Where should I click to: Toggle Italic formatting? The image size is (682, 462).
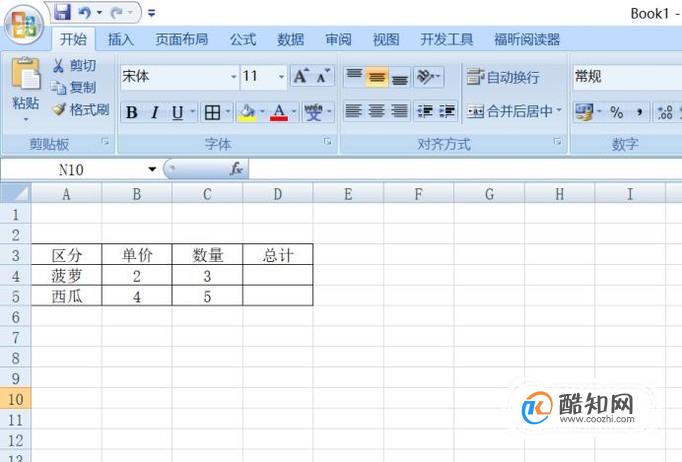pyautogui.click(x=155, y=112)
